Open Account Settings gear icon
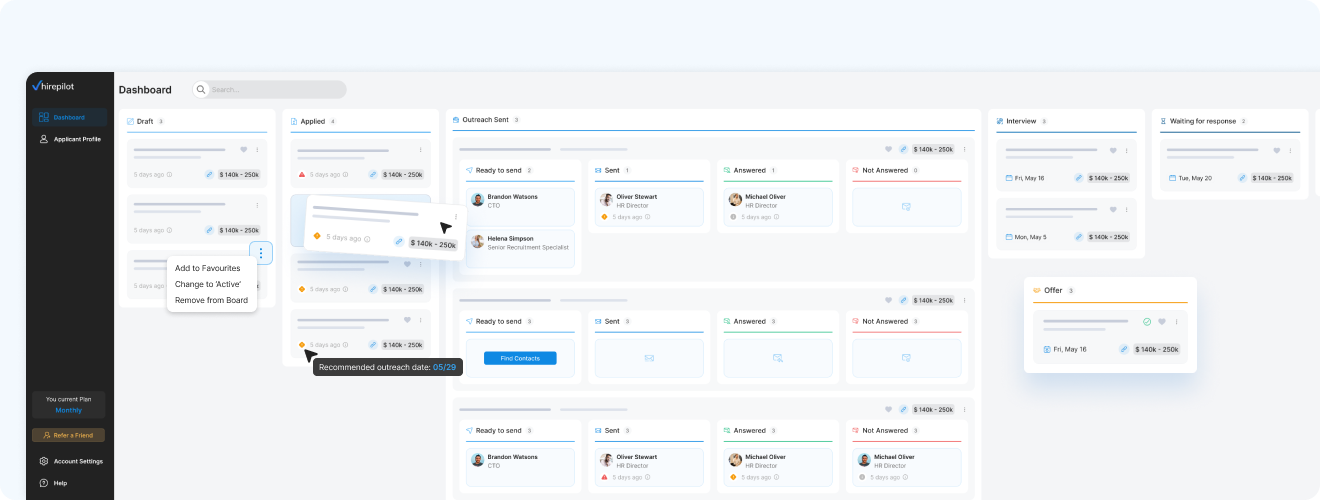1320x500 pixels. click(44, 461)
